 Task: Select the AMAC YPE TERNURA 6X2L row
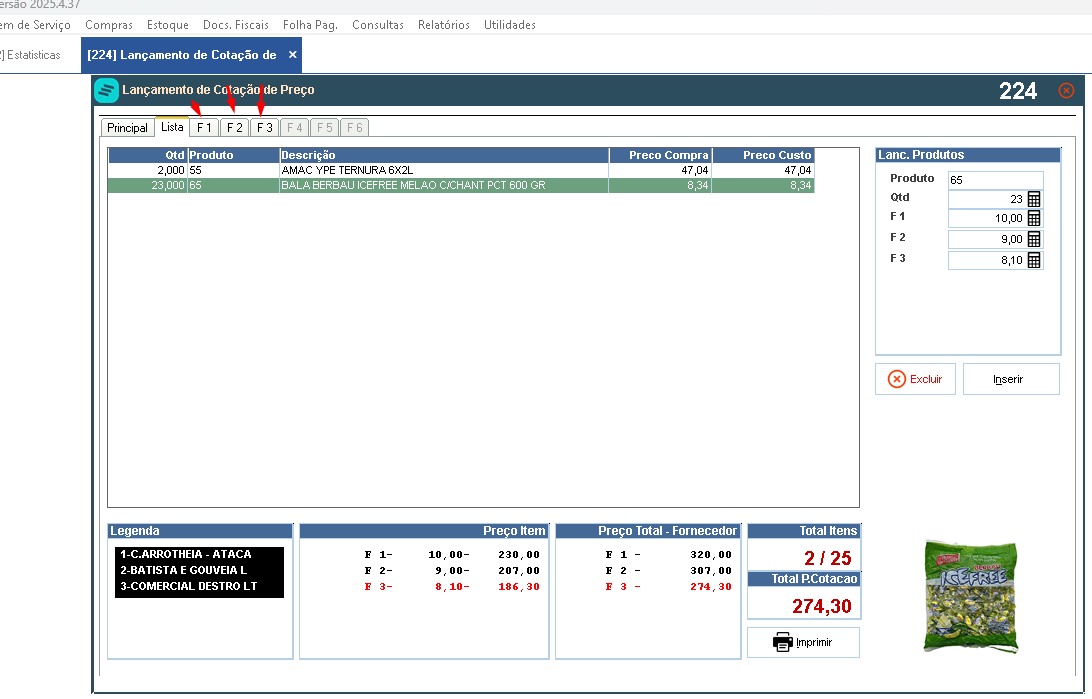461,170
